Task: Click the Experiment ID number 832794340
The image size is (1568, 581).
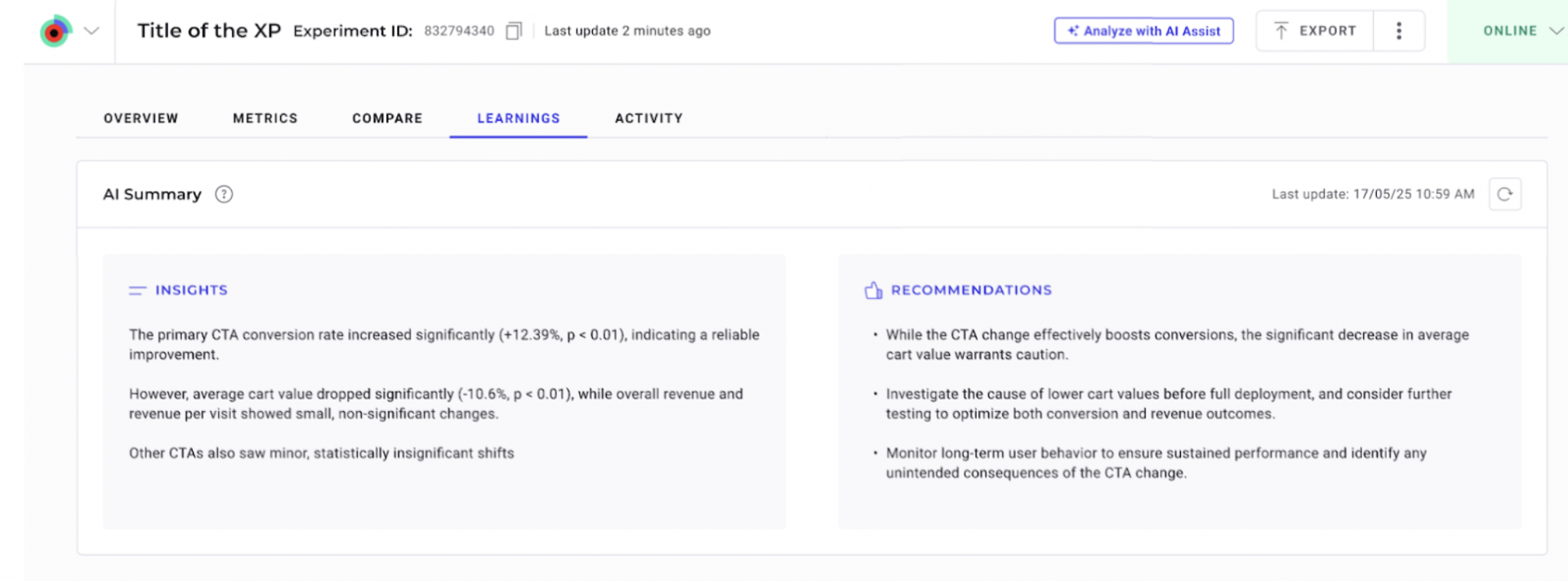Action: [x=459, y=31]
